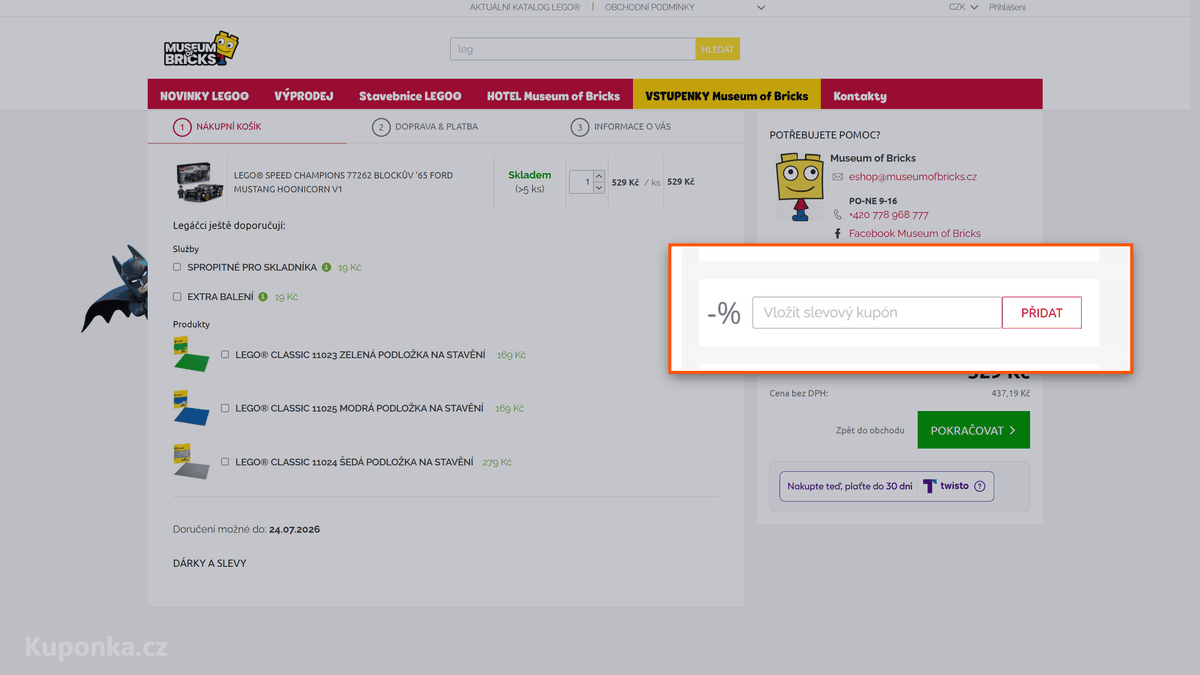
Task: Open green baseplate 11023 thumbnail
Action: (x=192, y=355)
